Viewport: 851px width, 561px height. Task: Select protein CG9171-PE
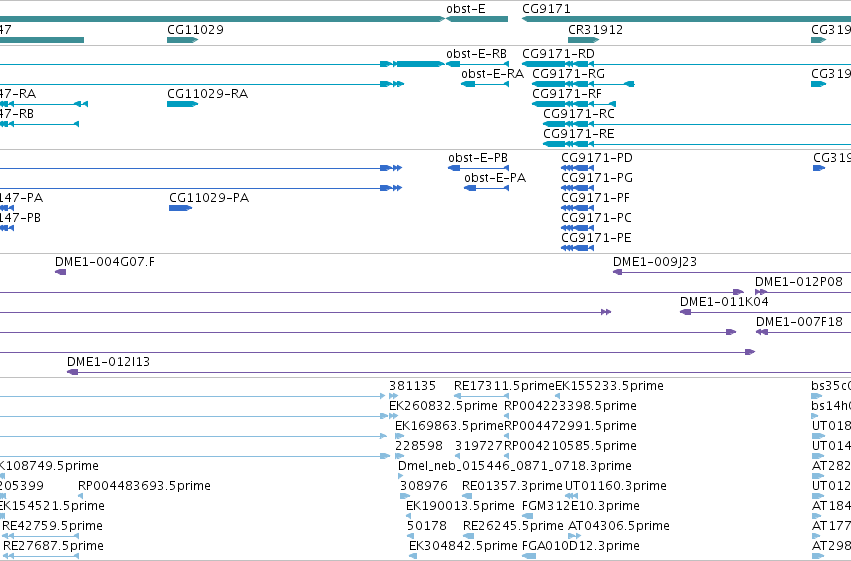point(577,248)
